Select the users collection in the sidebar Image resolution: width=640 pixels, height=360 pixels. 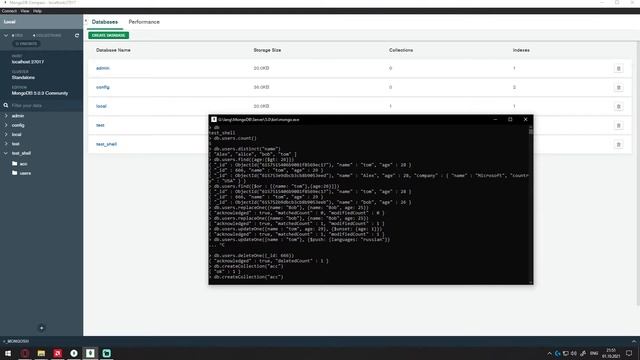25,173
